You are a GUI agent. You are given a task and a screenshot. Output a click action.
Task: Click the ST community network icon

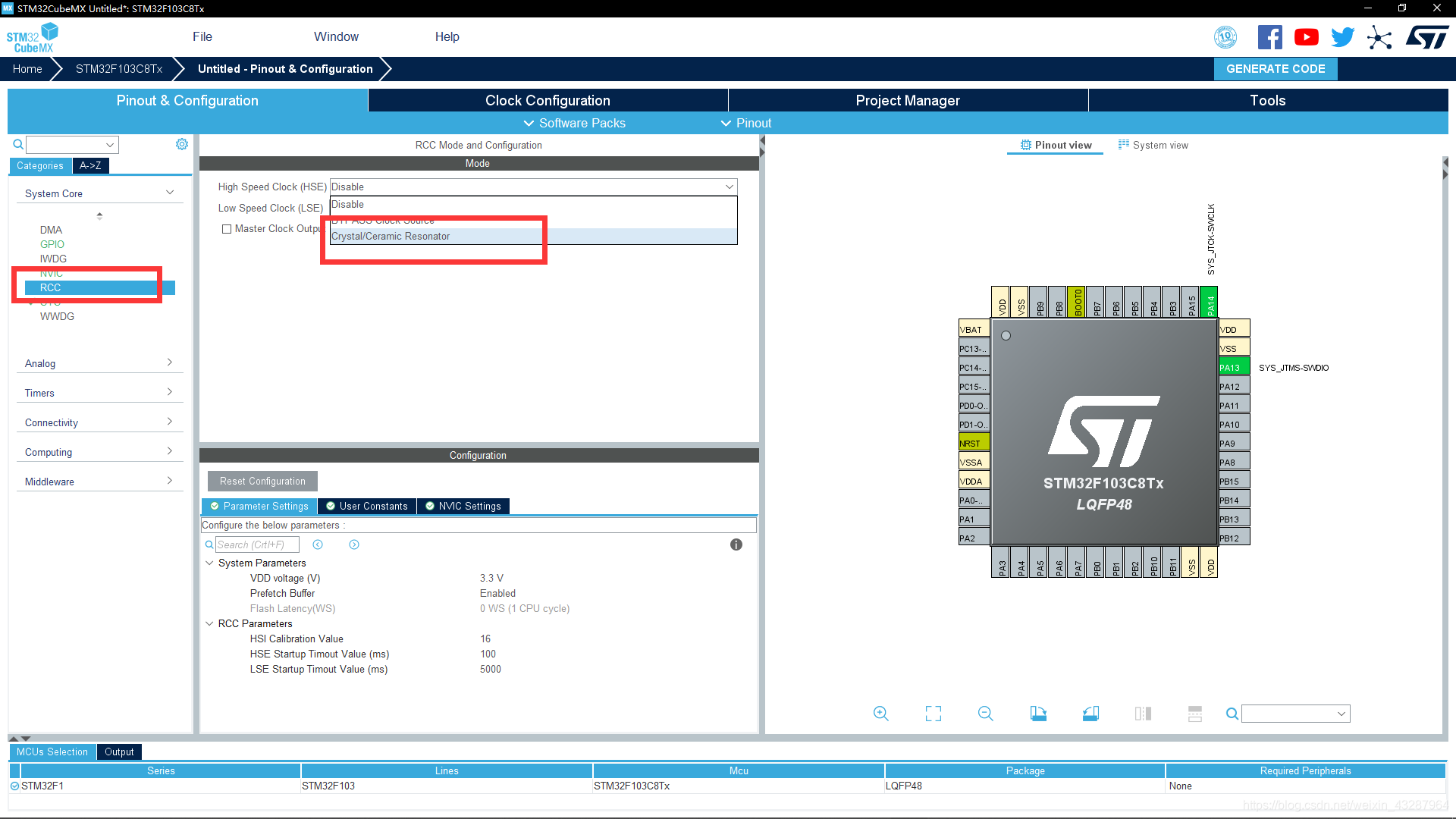coord(1379,37)
